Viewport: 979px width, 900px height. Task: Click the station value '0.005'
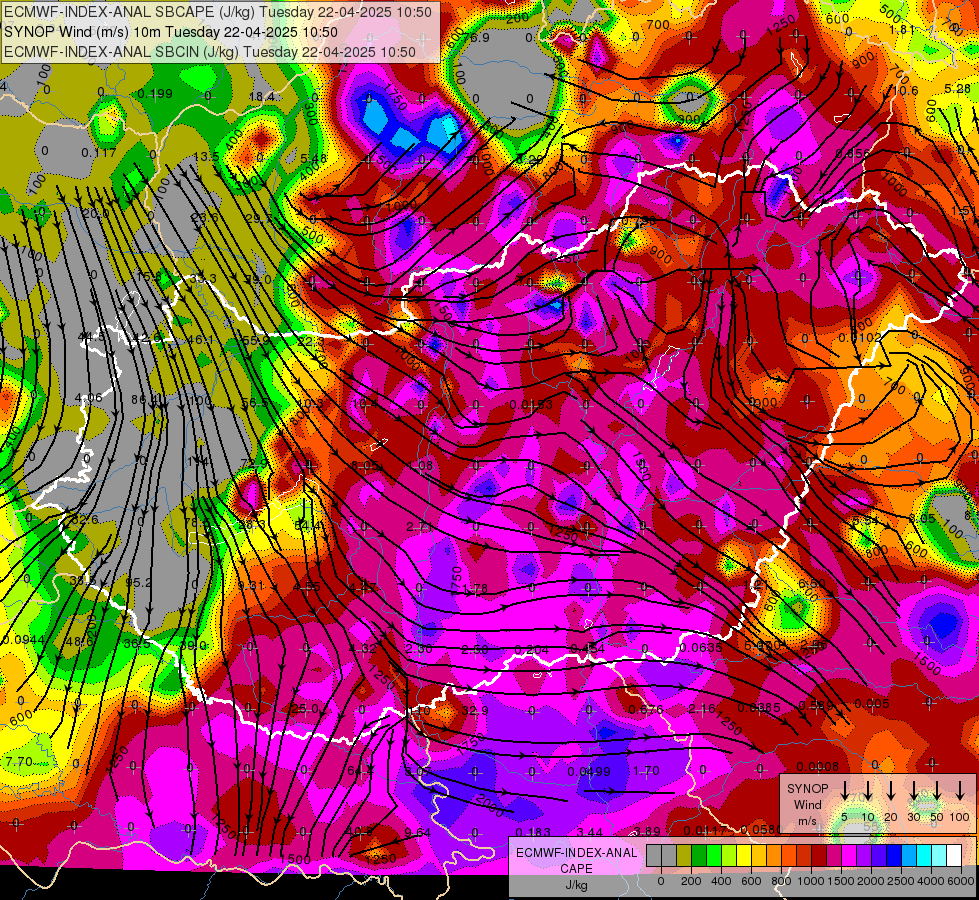click(872, 704)
